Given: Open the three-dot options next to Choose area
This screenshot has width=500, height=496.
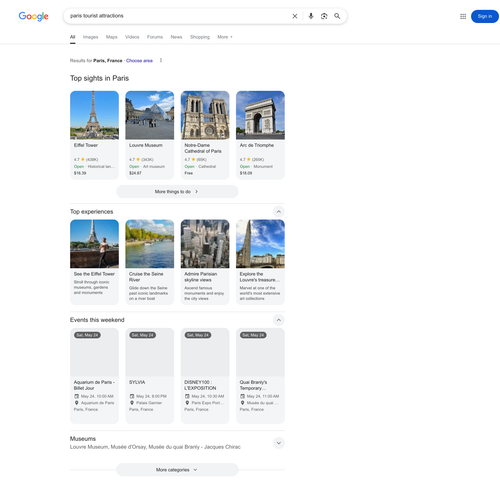Looking at the screenshot, I should point(161,60).
